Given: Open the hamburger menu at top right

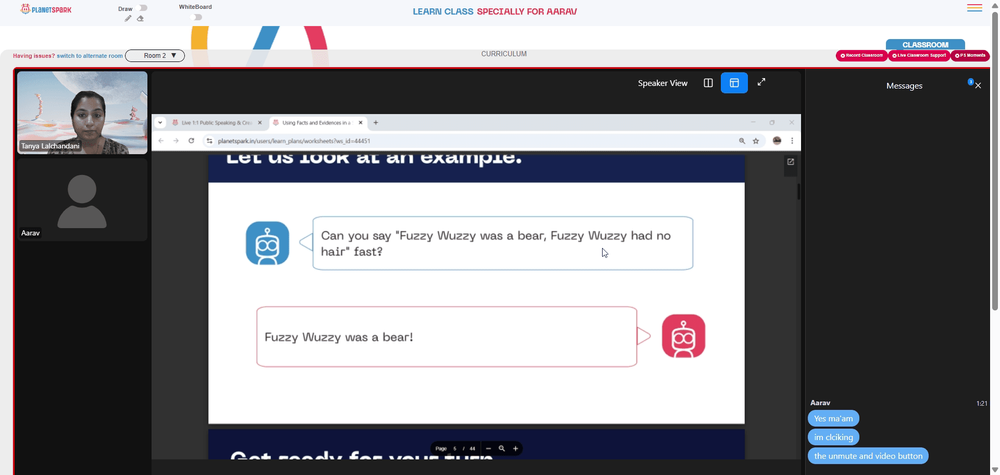Looking at the screenshot, I should [x=974, y=8].
